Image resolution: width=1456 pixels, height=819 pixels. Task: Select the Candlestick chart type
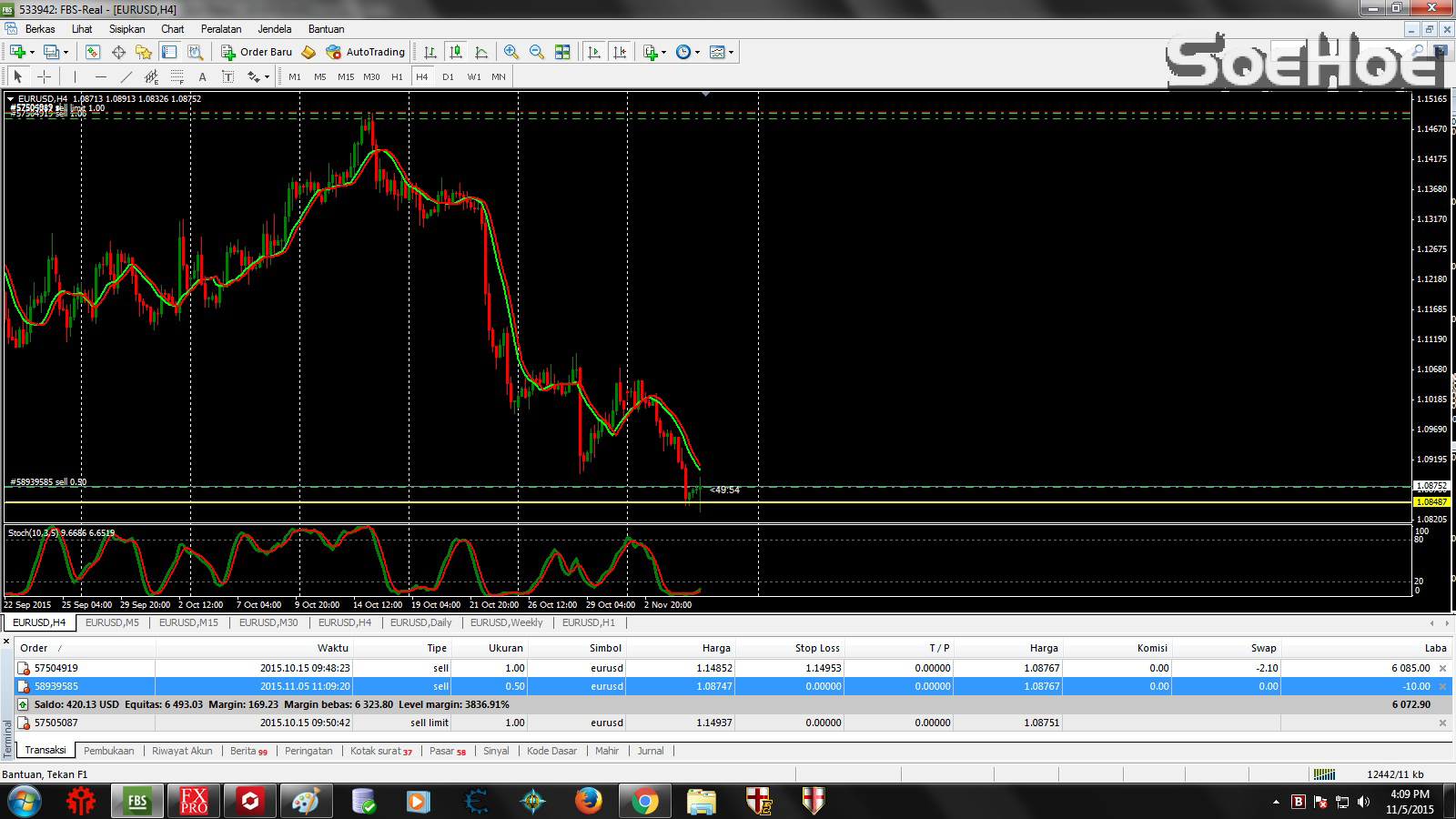(x=456, y=53)
